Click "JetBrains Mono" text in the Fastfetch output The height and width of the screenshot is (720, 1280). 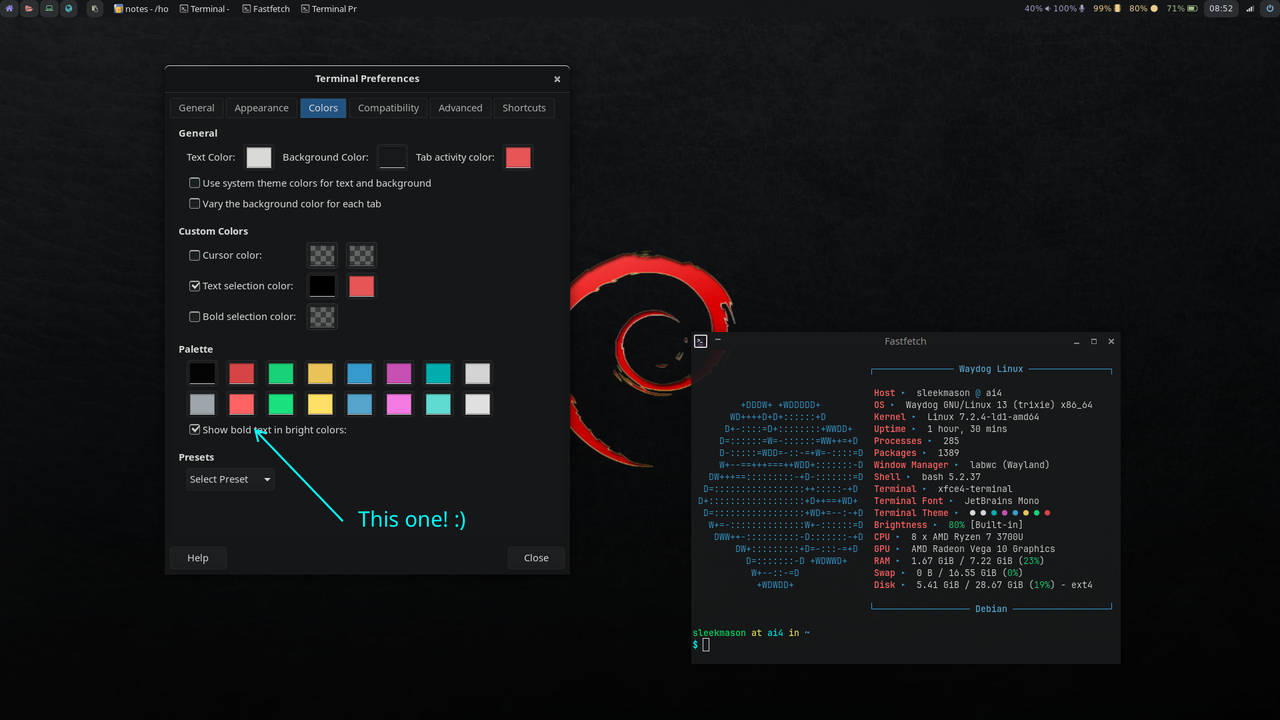(1001, 501)
